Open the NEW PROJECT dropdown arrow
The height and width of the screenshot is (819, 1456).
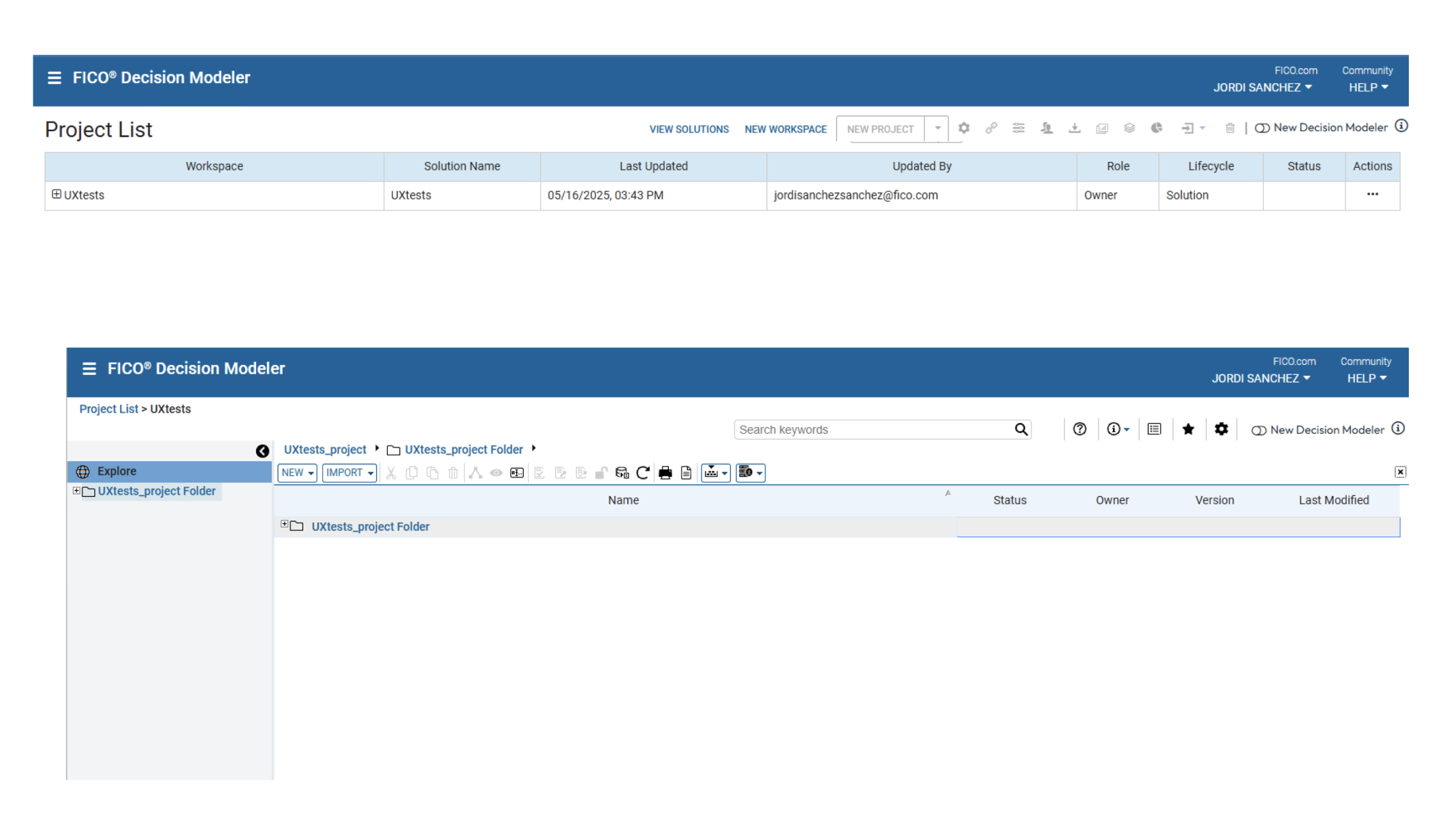coord(938,129)
